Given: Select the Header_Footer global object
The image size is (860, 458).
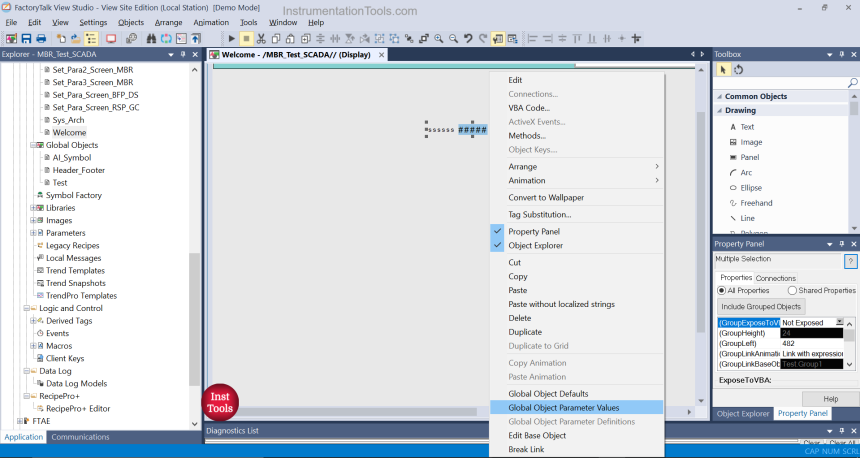Looking at the screenshot, I should [78, 170].
